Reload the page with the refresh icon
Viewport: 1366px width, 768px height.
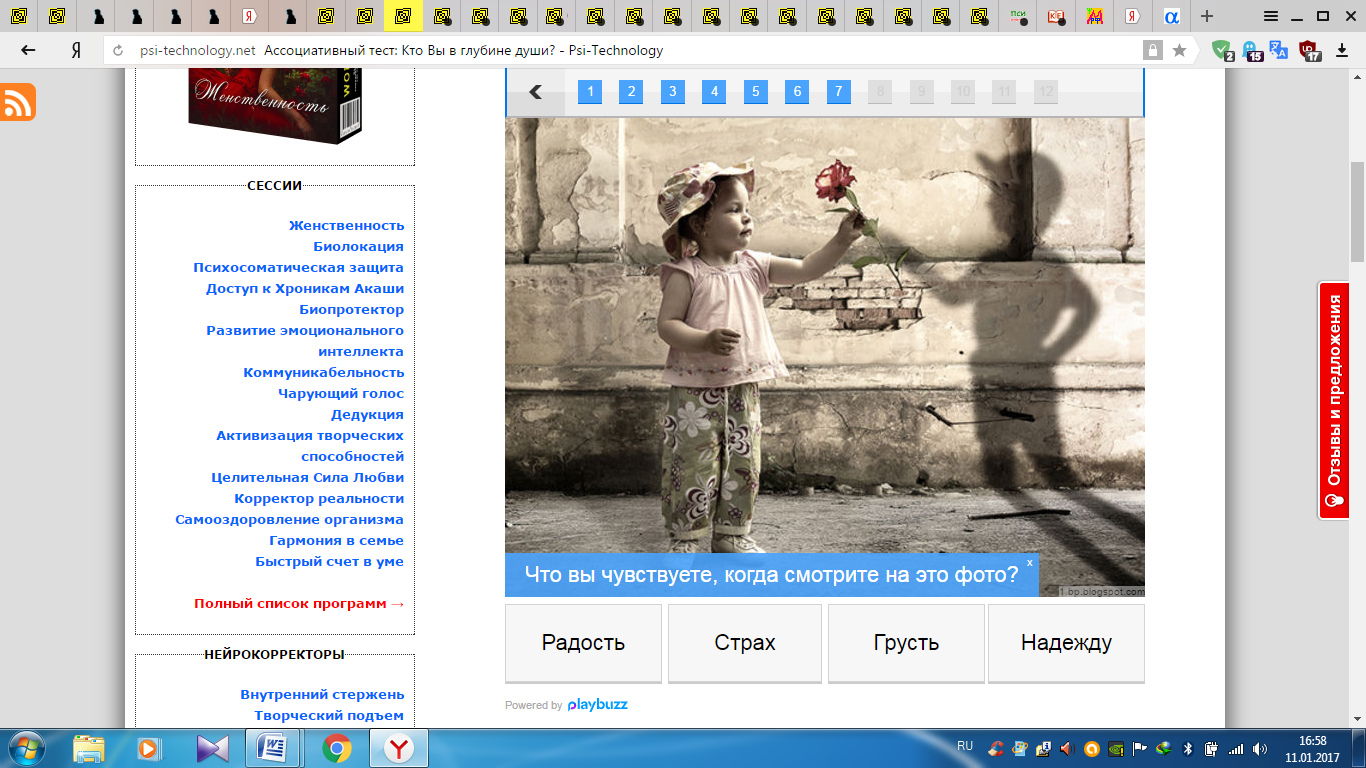[x=119, y=51]
